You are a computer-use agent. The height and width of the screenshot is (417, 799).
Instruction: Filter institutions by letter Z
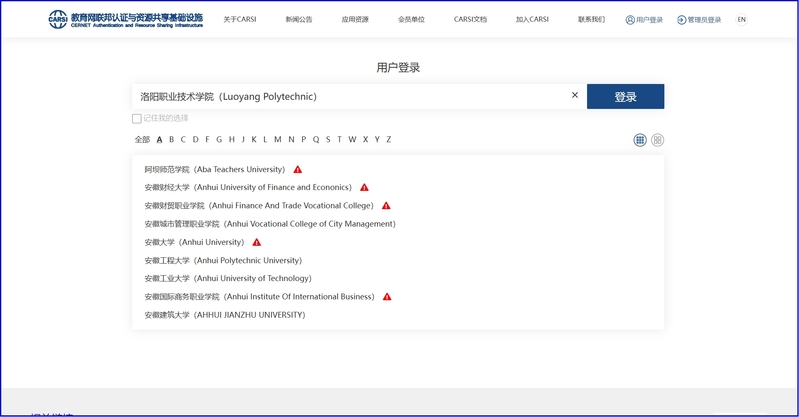(x=389, y=140)
